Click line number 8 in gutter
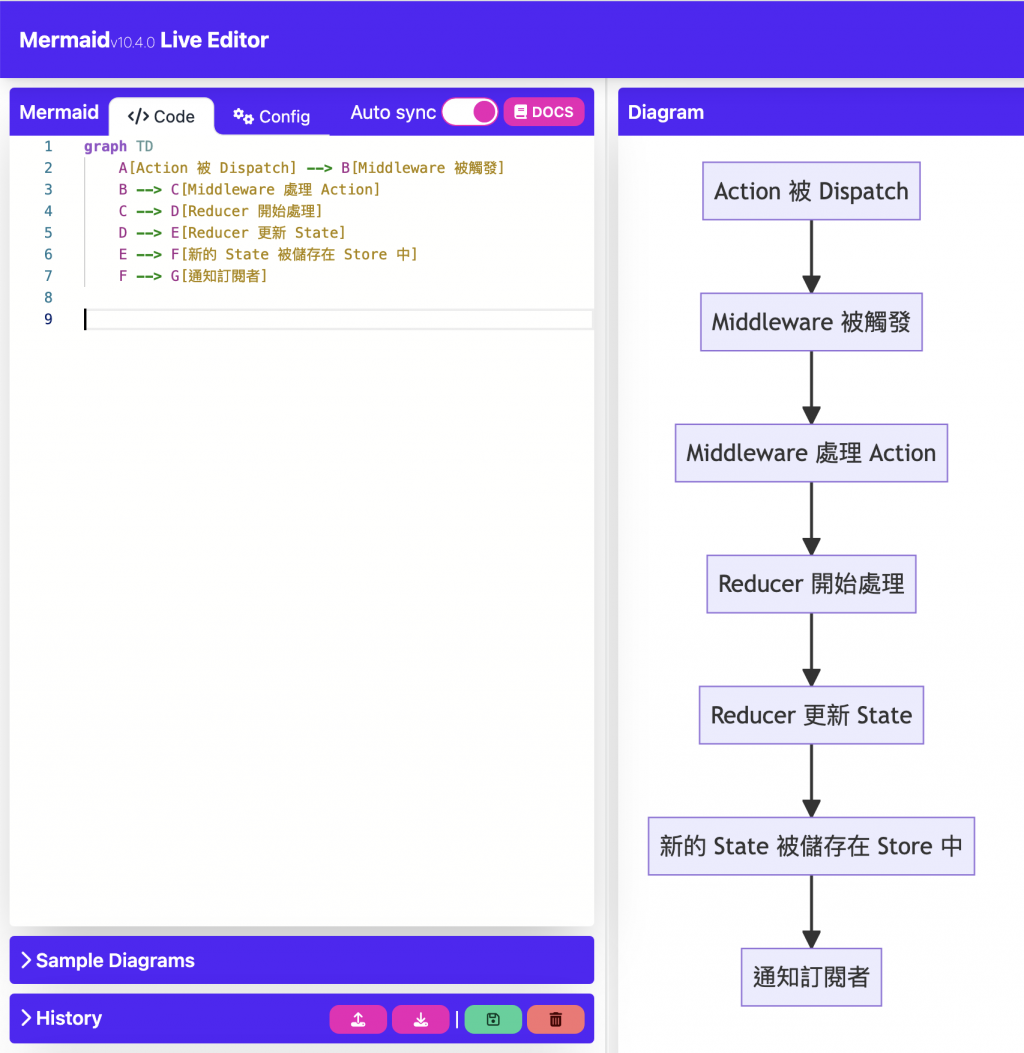 click(48, 297)
